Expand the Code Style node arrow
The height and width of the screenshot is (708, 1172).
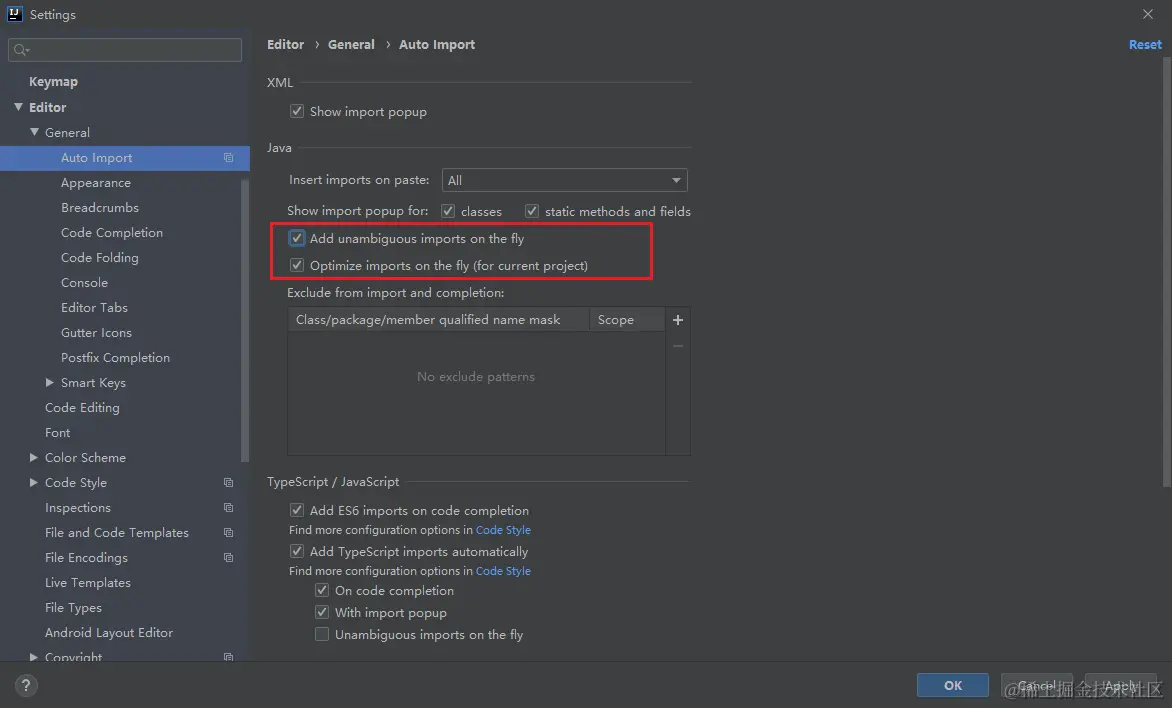[34, 482]
